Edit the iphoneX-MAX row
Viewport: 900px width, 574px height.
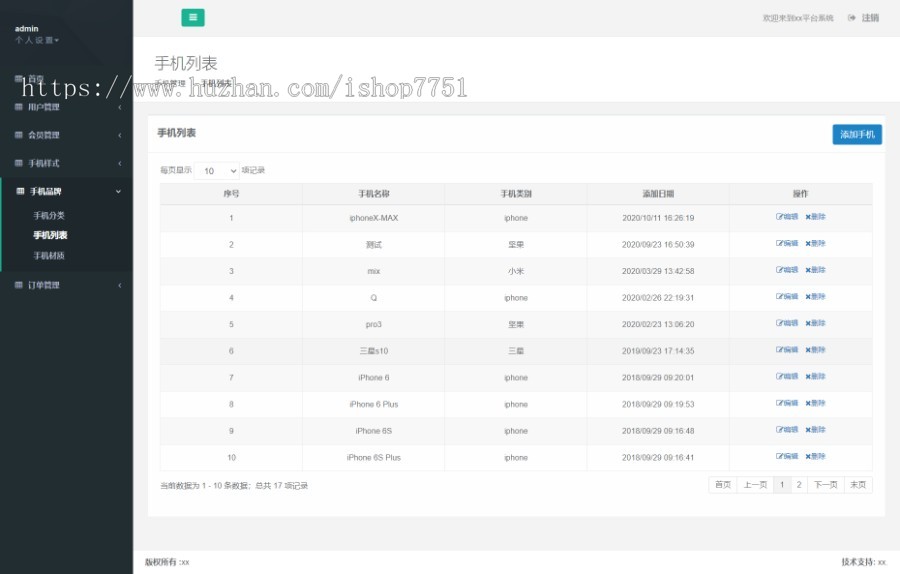click(x=787, y=216)
